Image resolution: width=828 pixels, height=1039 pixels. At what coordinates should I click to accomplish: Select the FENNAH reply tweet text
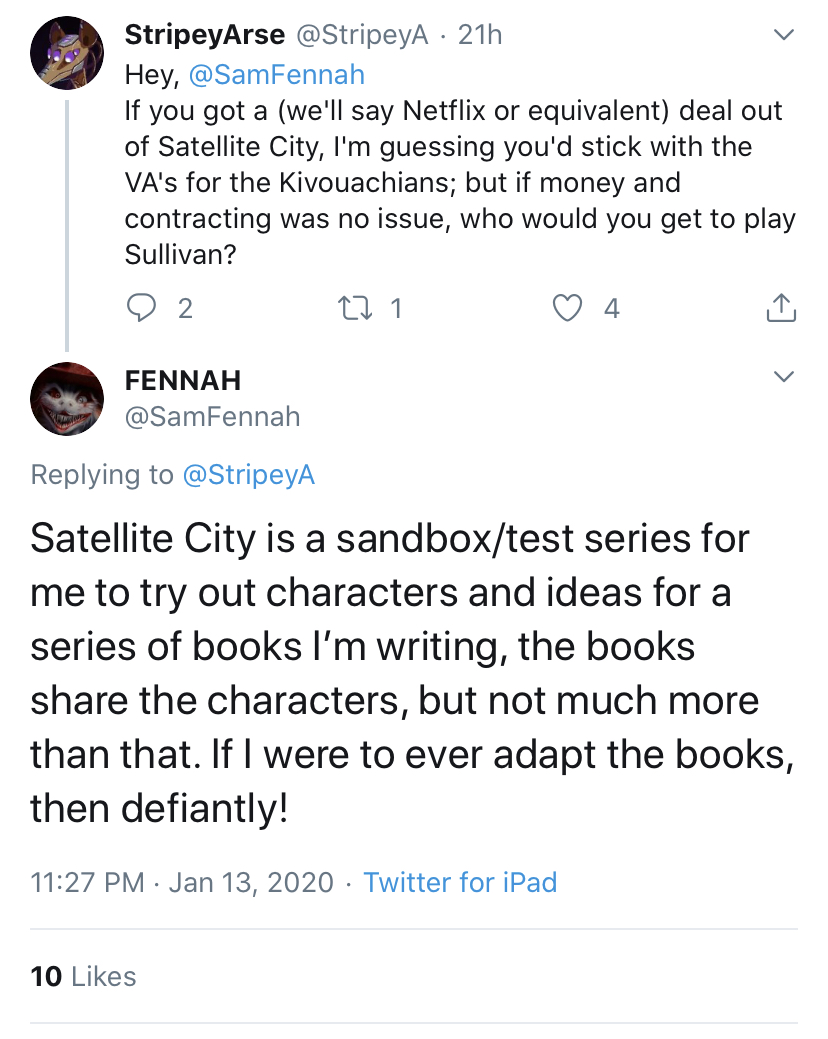click(x=412, y=673)
